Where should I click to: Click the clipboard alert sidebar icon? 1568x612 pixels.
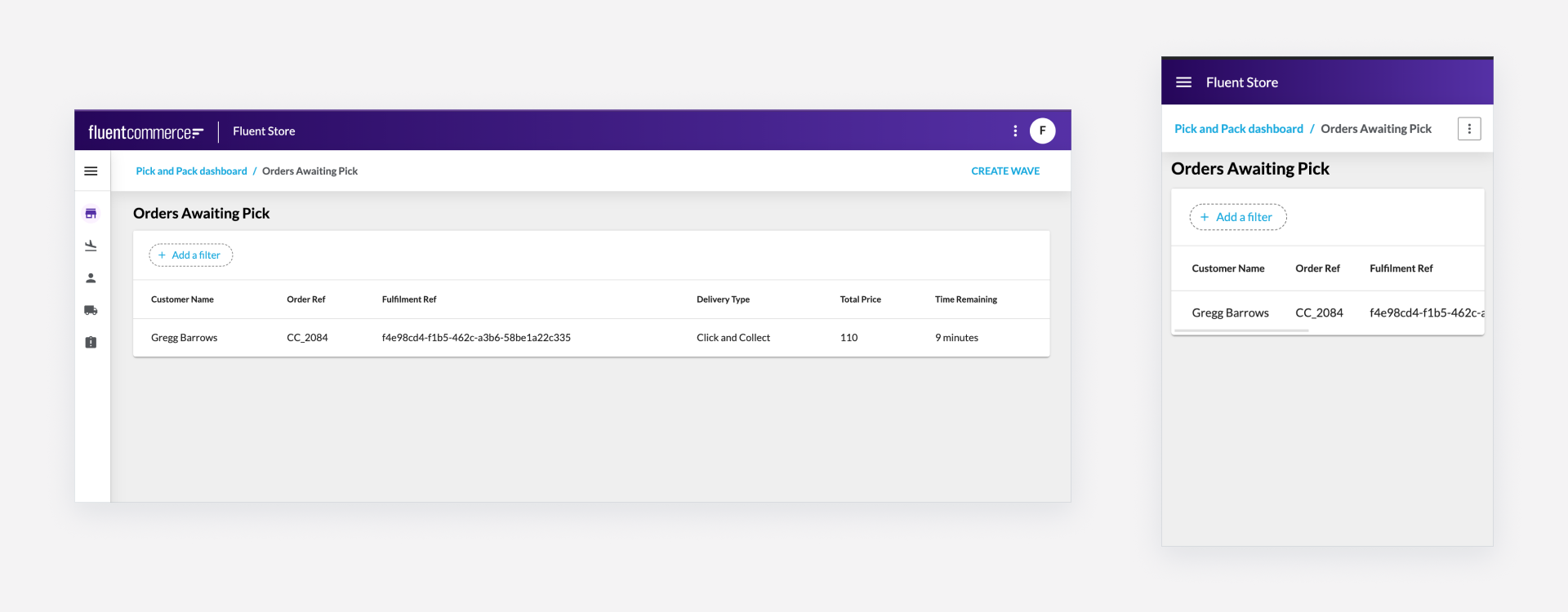click(x=91, y=343)
